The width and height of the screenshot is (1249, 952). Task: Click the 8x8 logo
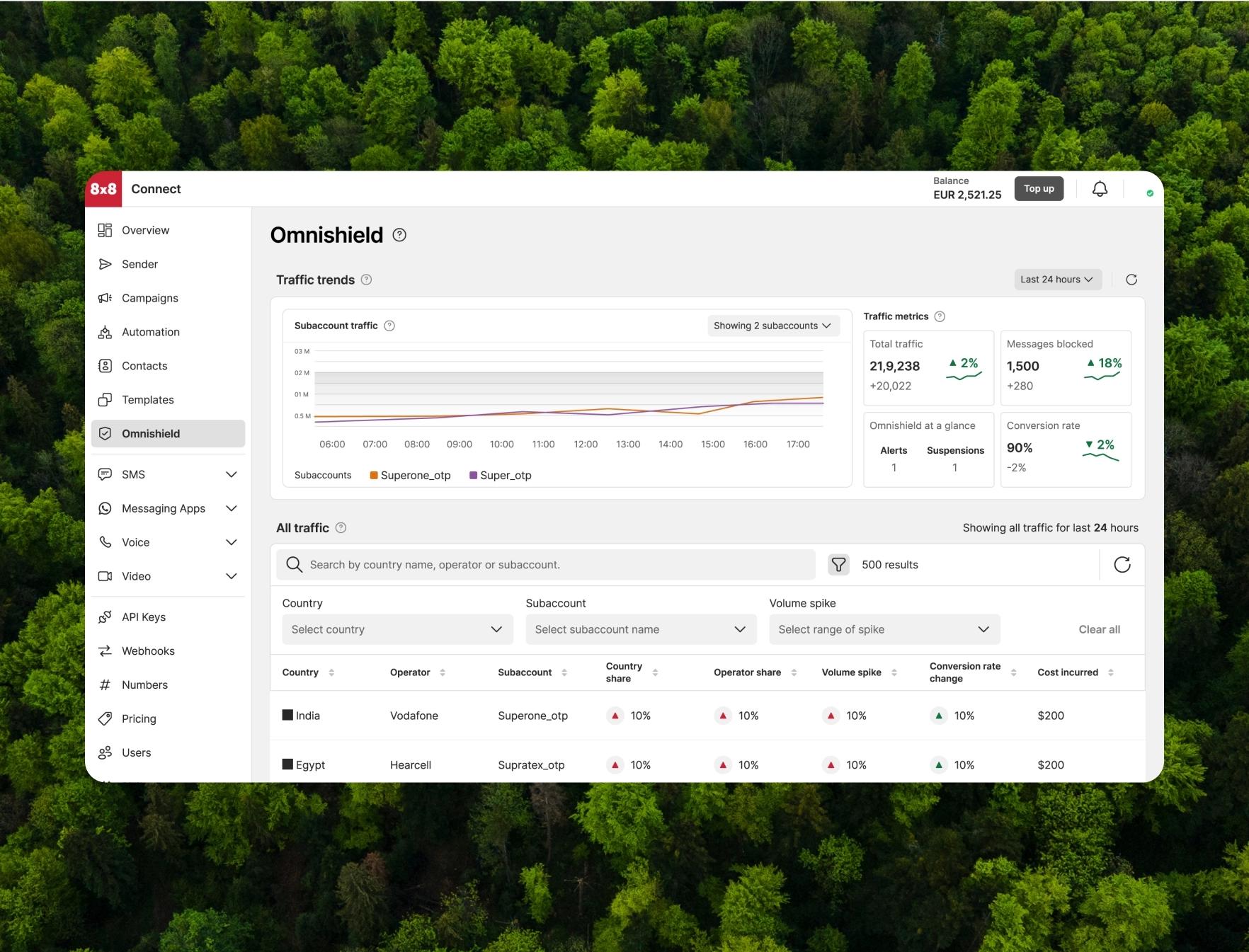[x=103, y=189]
